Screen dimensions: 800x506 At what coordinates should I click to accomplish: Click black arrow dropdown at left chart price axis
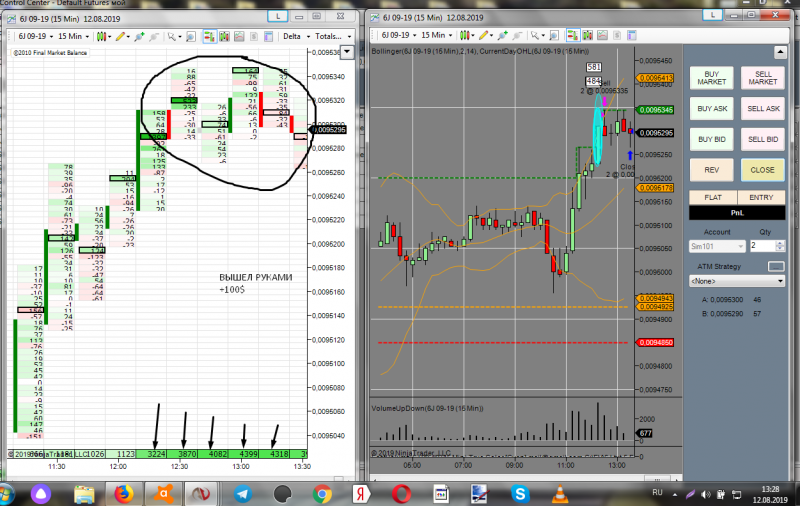click(x=347, y=52)
